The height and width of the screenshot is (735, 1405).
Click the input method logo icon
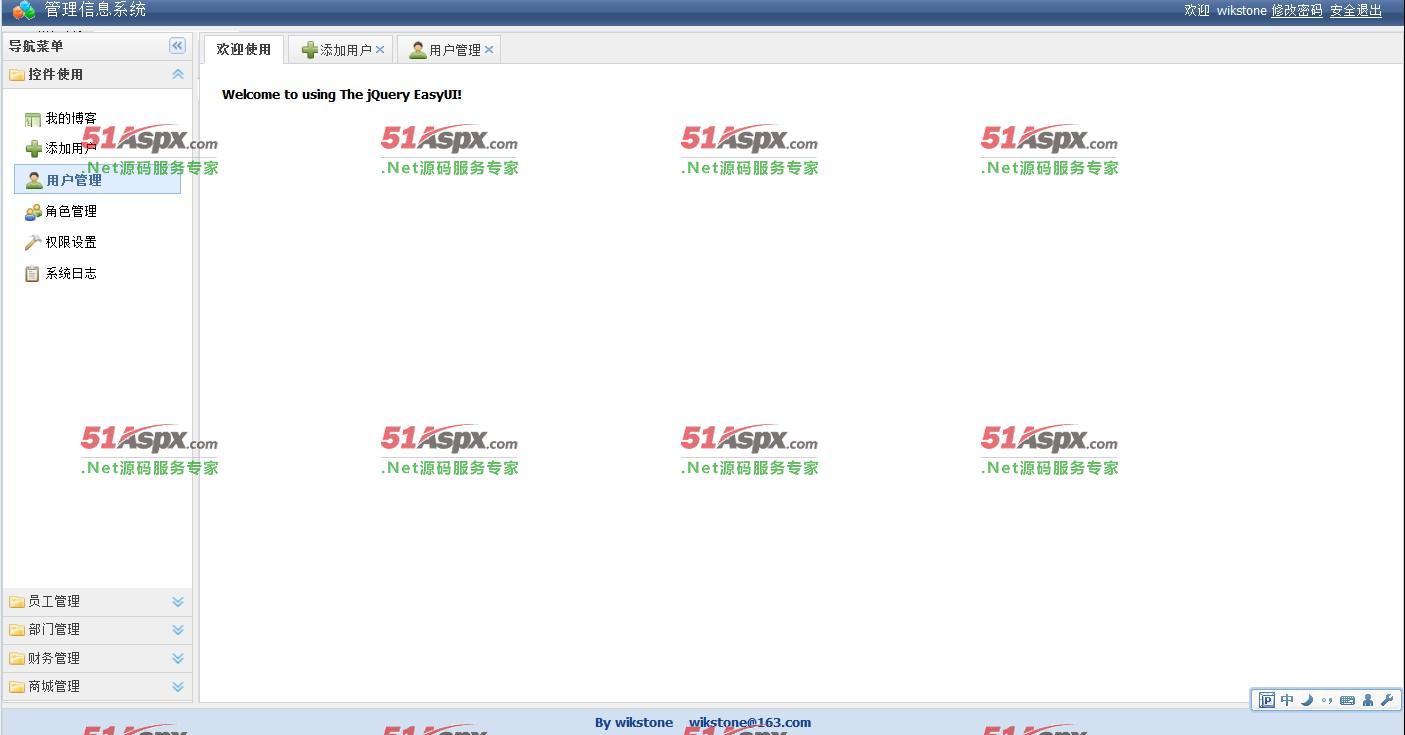tap(1267, 700)
